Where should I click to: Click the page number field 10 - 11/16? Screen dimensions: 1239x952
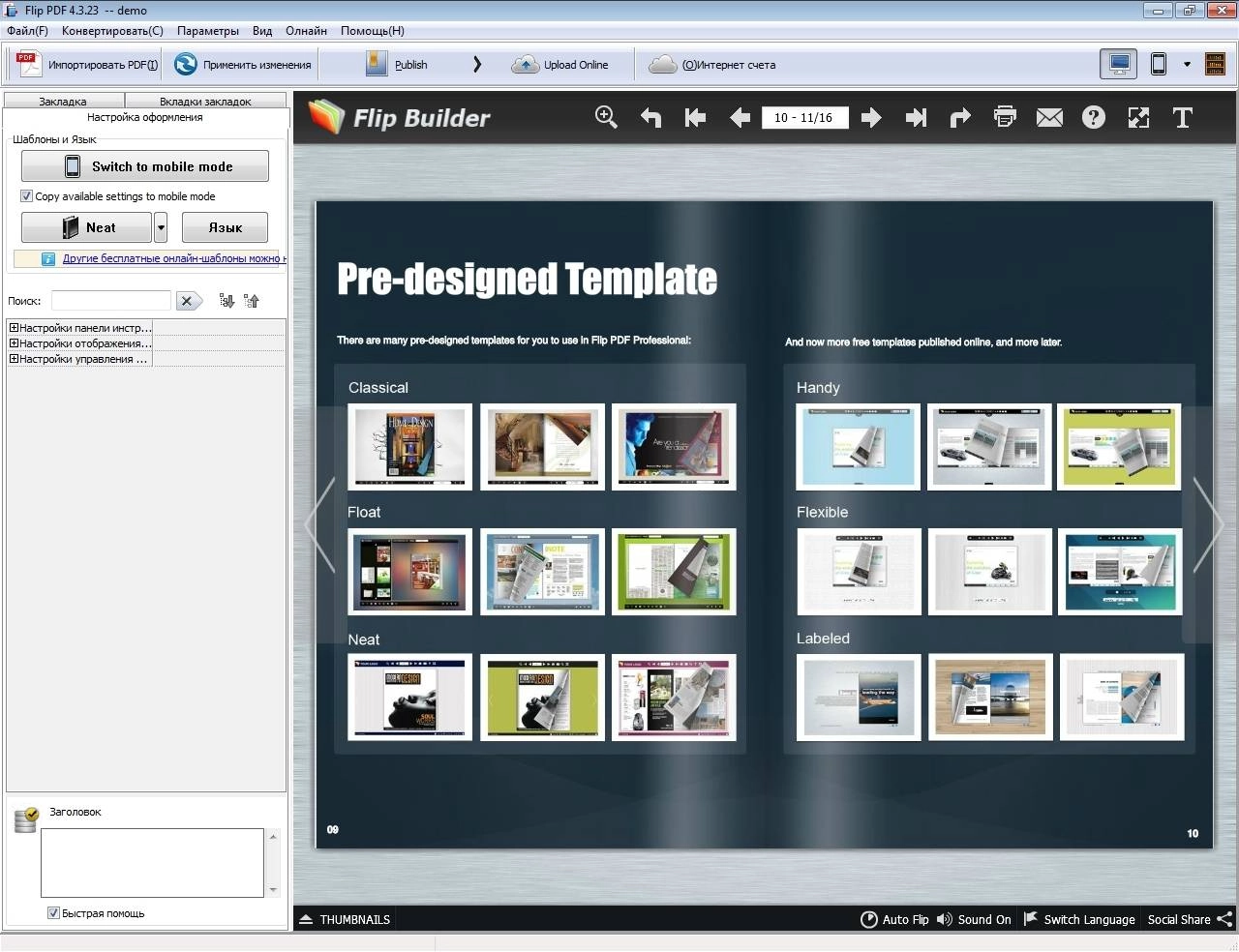point(804,117)
